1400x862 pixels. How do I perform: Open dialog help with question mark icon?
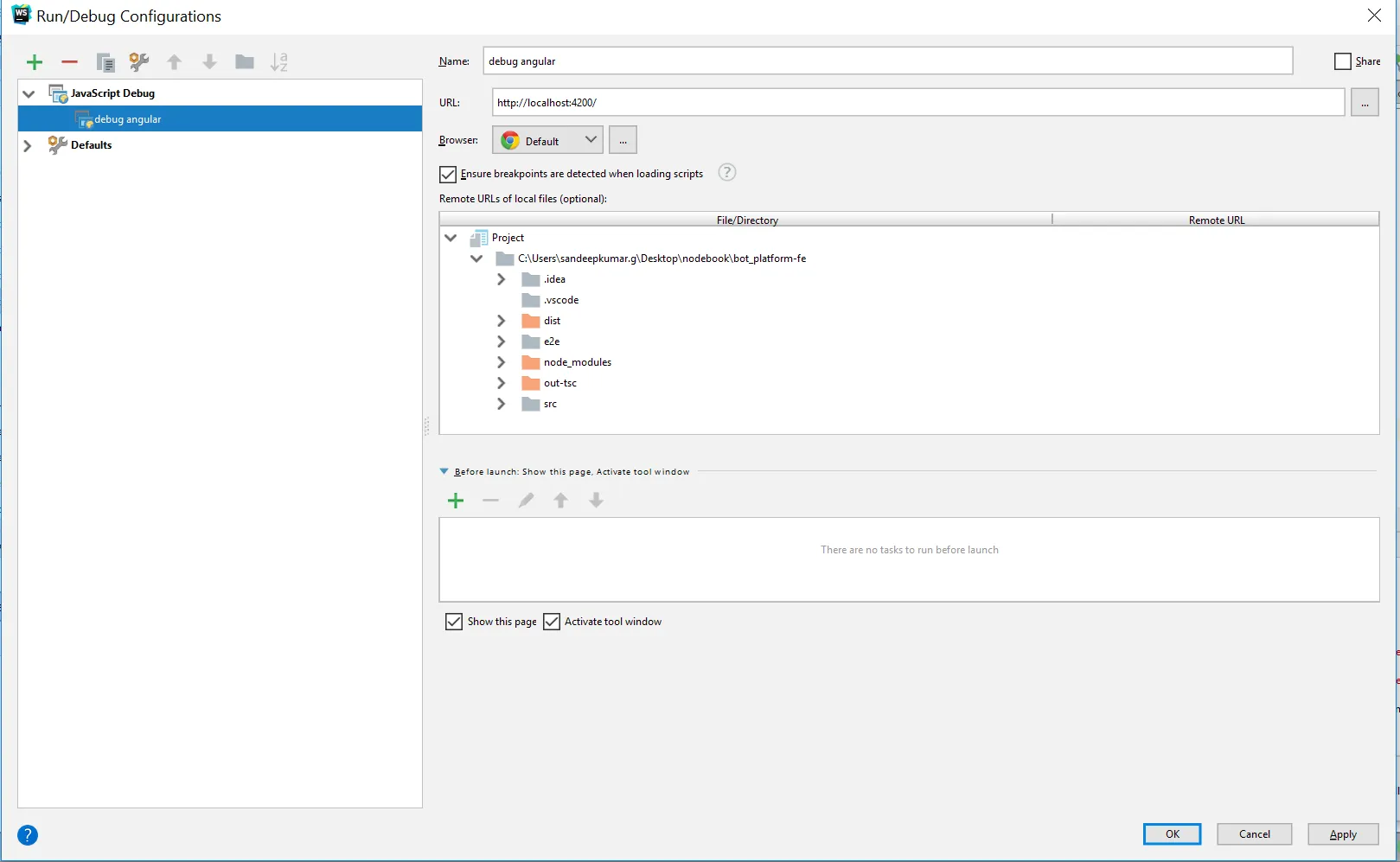(x=28, y=835)
